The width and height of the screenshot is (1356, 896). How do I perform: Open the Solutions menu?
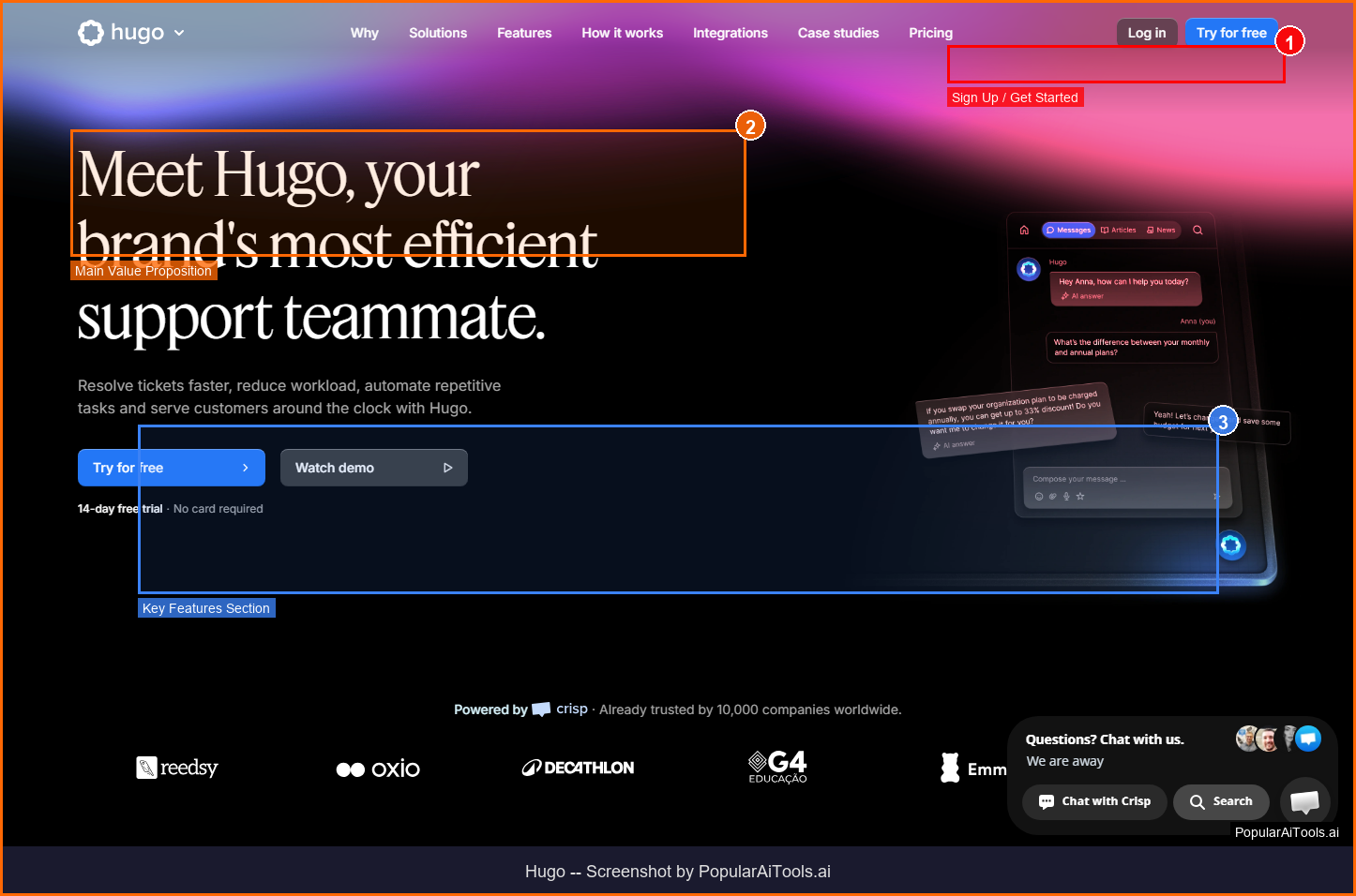437,33
